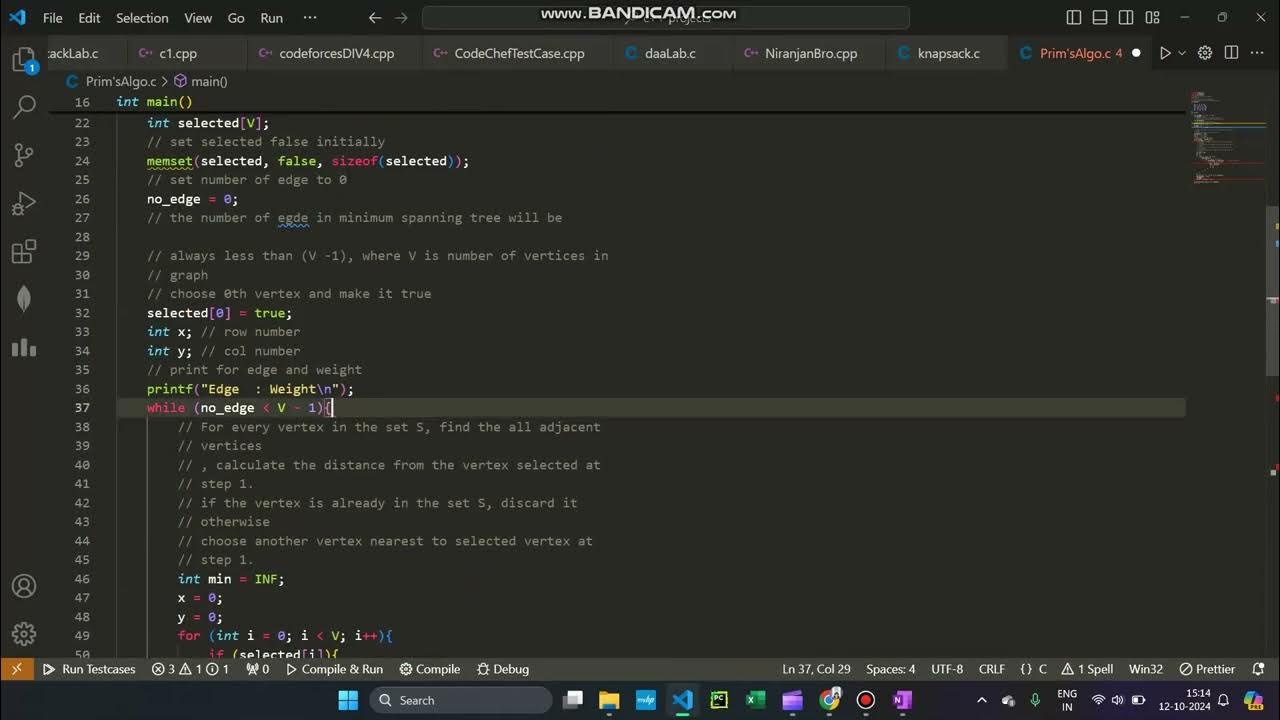Open the MongoDB leaf icon view
The height and width of the screenshot is (720, 1280).
point(24,299)
